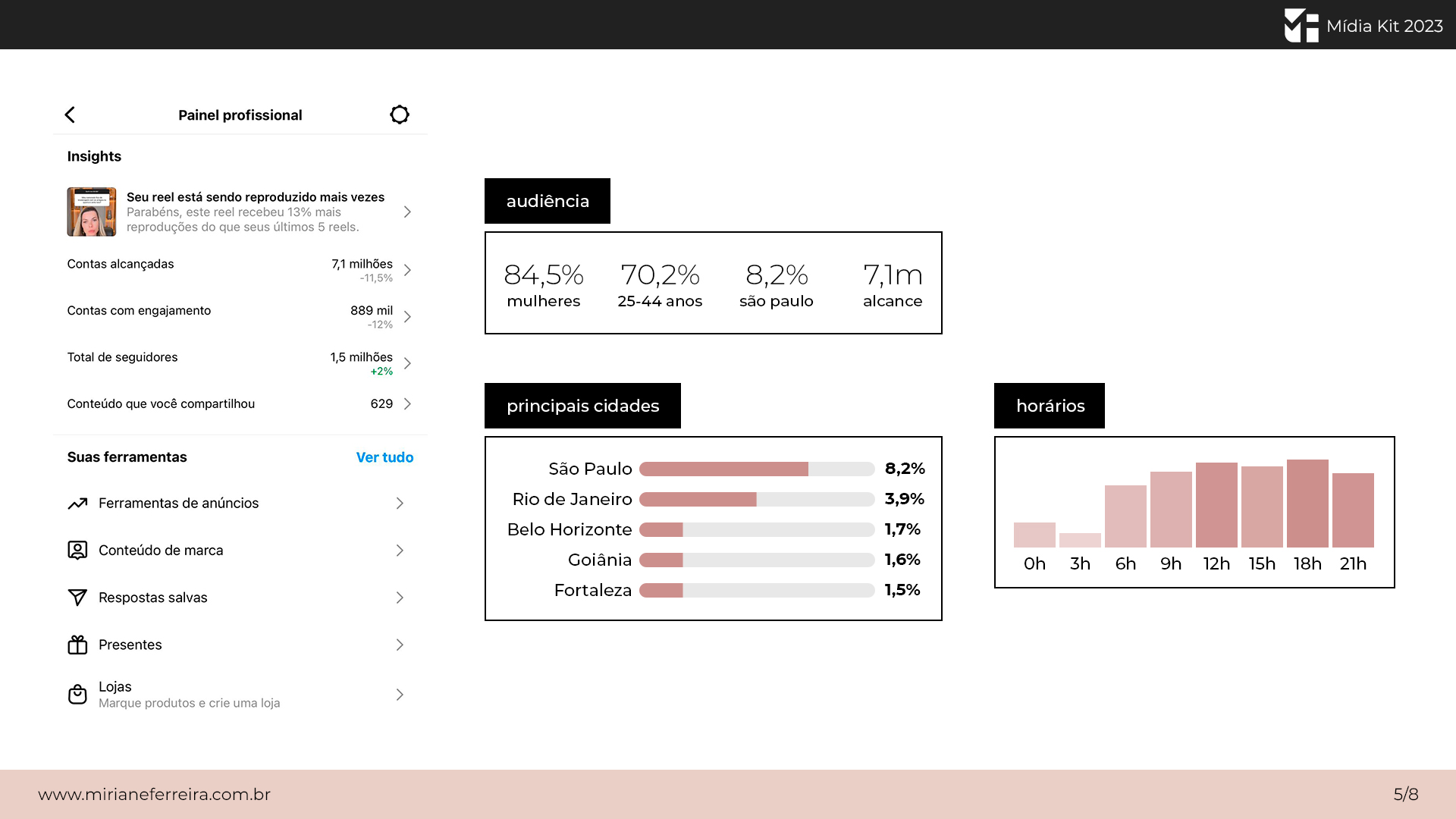Open the www.mirianeferreira.com.br link
This screenshot has width=1456, height=819.
coord(155,794)
